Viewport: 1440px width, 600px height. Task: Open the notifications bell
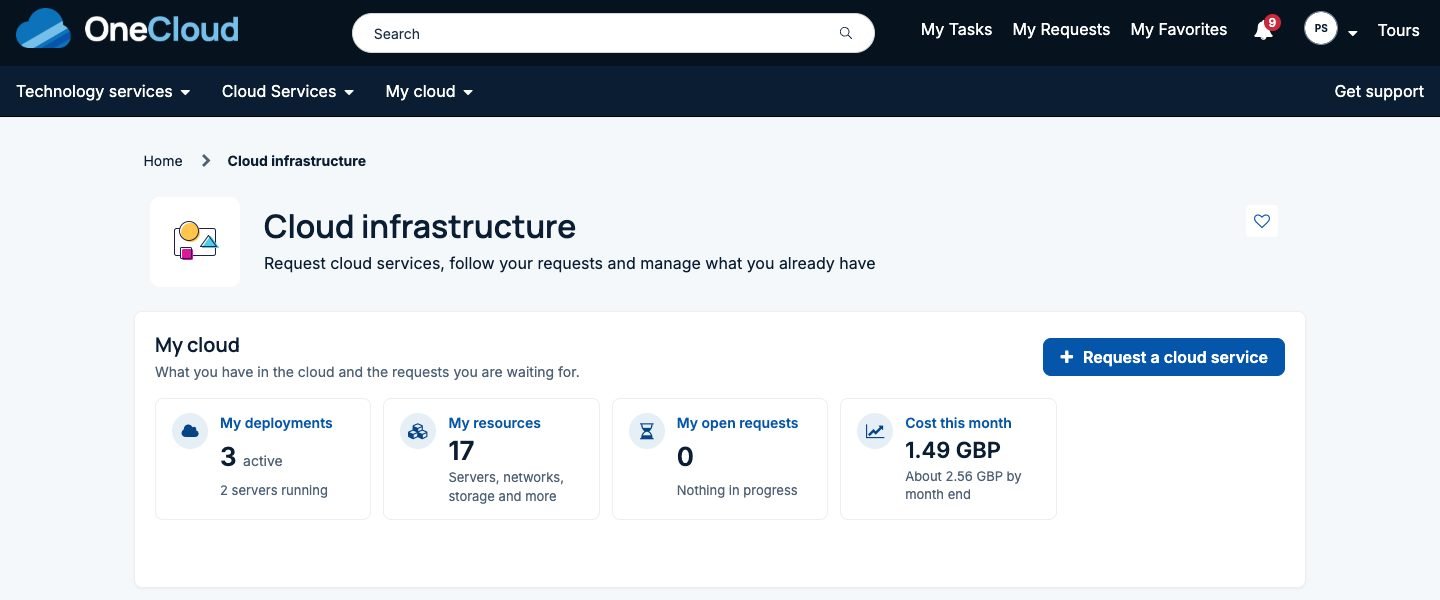pyautogui.click(x=1263, y=31)
